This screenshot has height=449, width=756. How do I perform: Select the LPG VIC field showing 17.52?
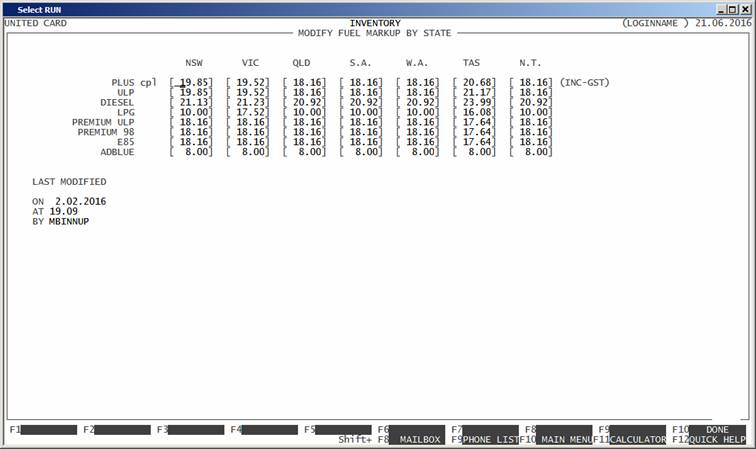click(x=248, y=112)
